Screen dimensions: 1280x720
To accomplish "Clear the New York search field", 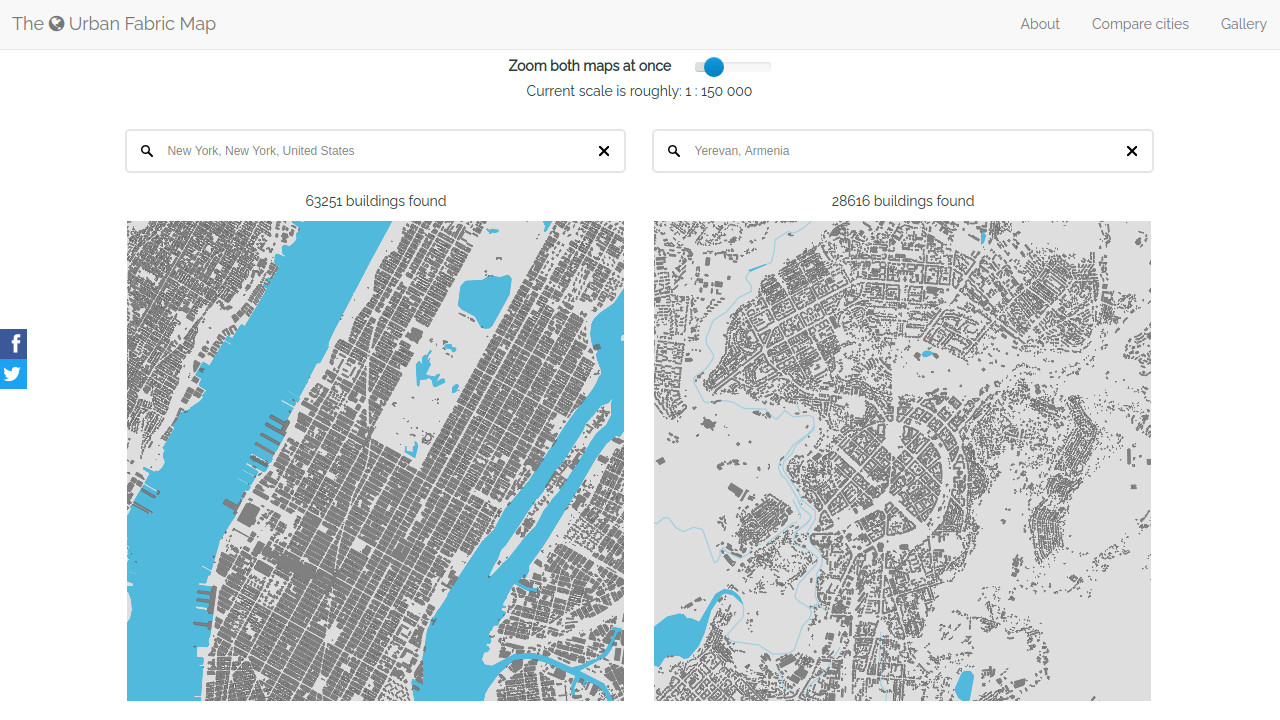I will point(604,151).
